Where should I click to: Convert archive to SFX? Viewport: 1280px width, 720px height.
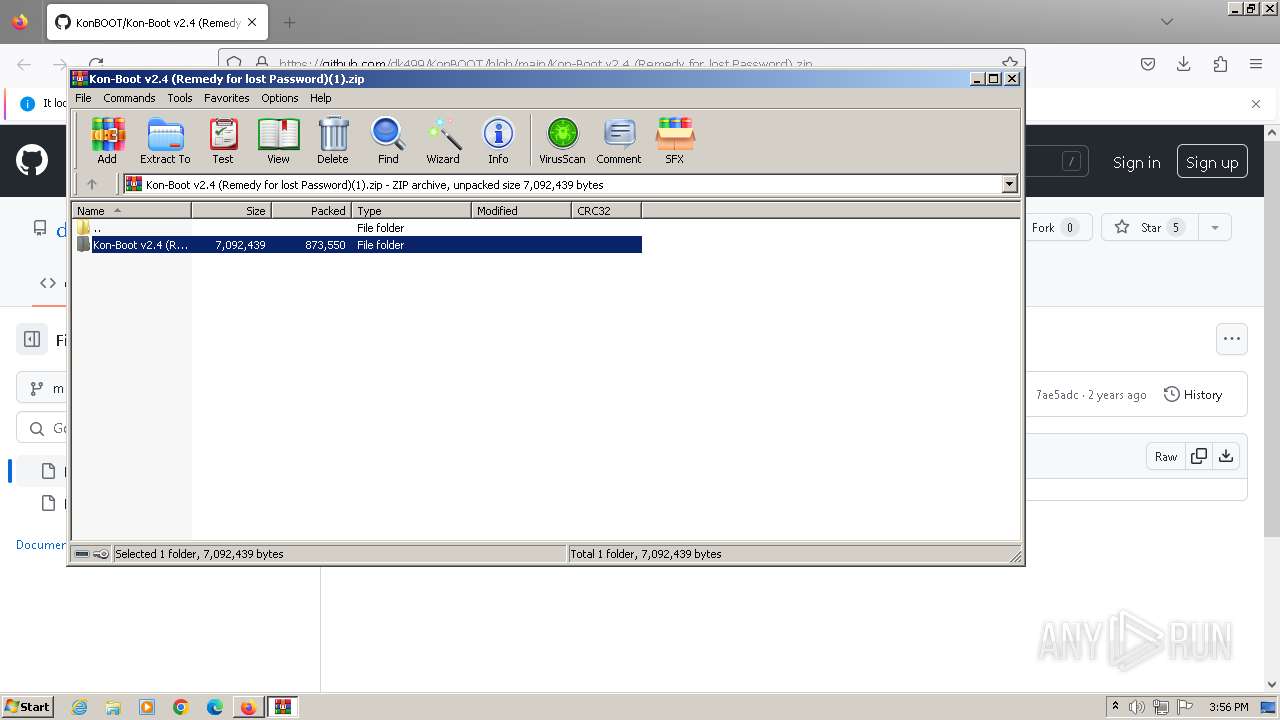pyautogui.click(x=675, y=140)
